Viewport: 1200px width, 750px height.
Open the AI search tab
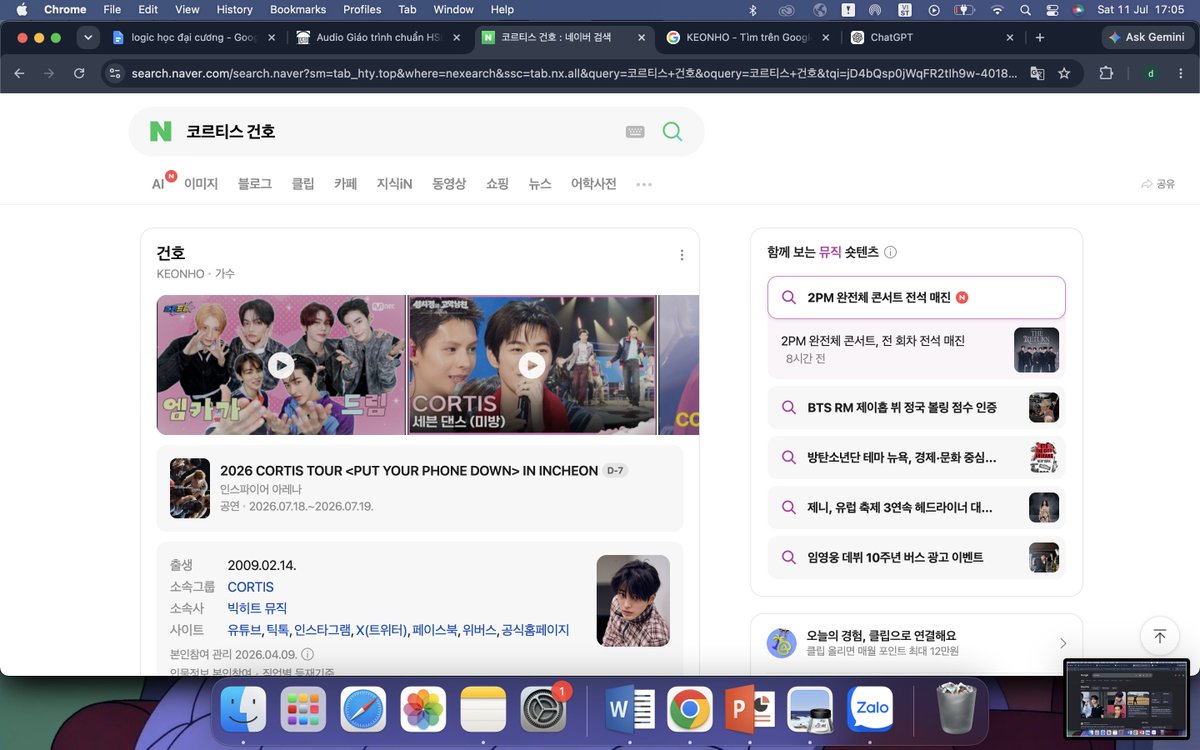(x=160, y=184)
